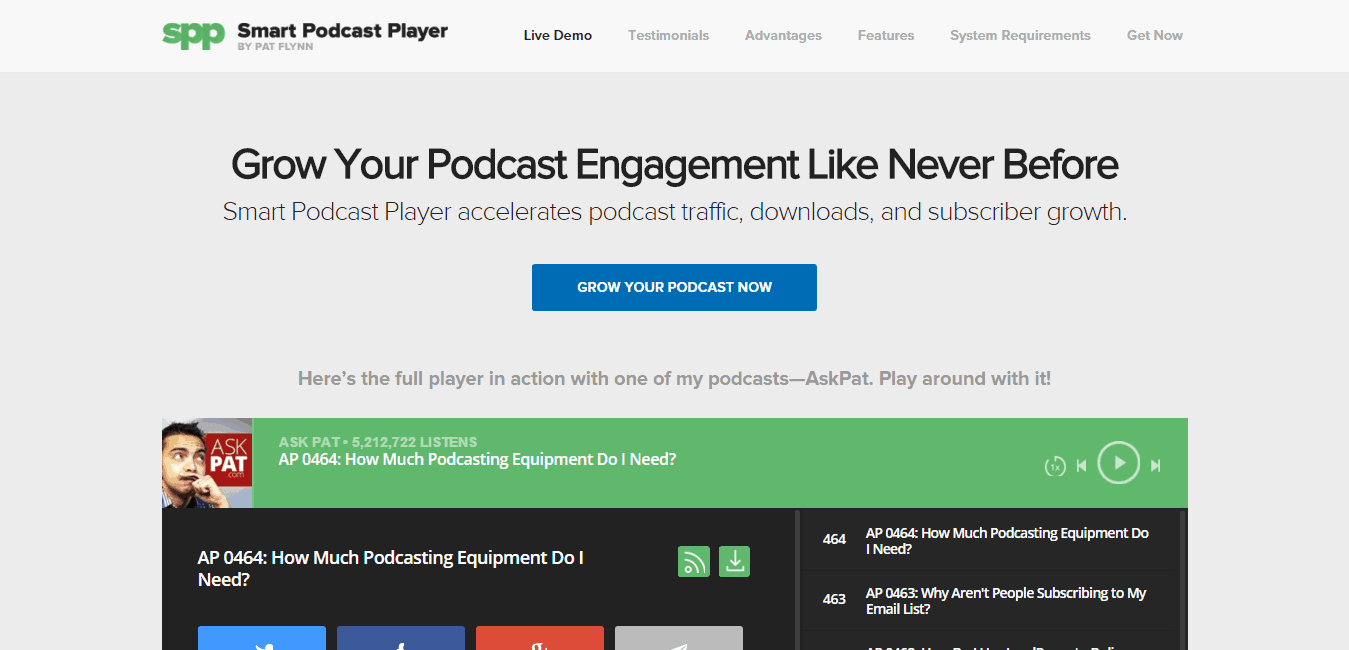
Task: Change playback speed with 1x icon
Action: (x=1055, y=466)
